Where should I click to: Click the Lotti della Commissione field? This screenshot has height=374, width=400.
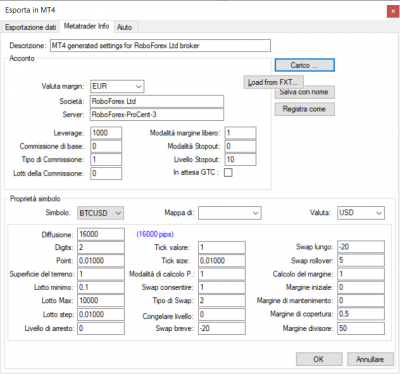click(x=106, y=173)
